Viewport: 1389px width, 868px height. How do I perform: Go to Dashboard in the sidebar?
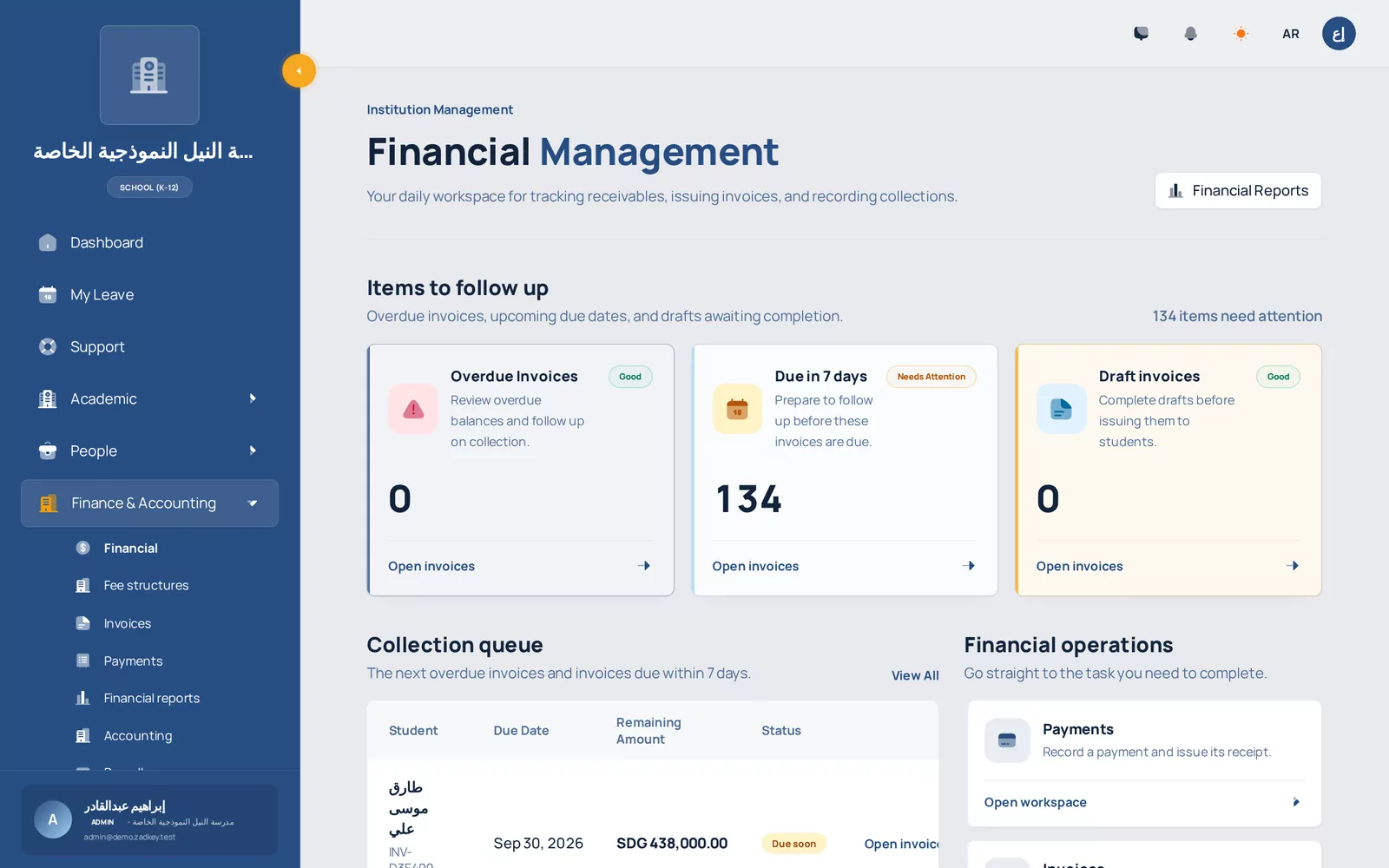(149, 243)
